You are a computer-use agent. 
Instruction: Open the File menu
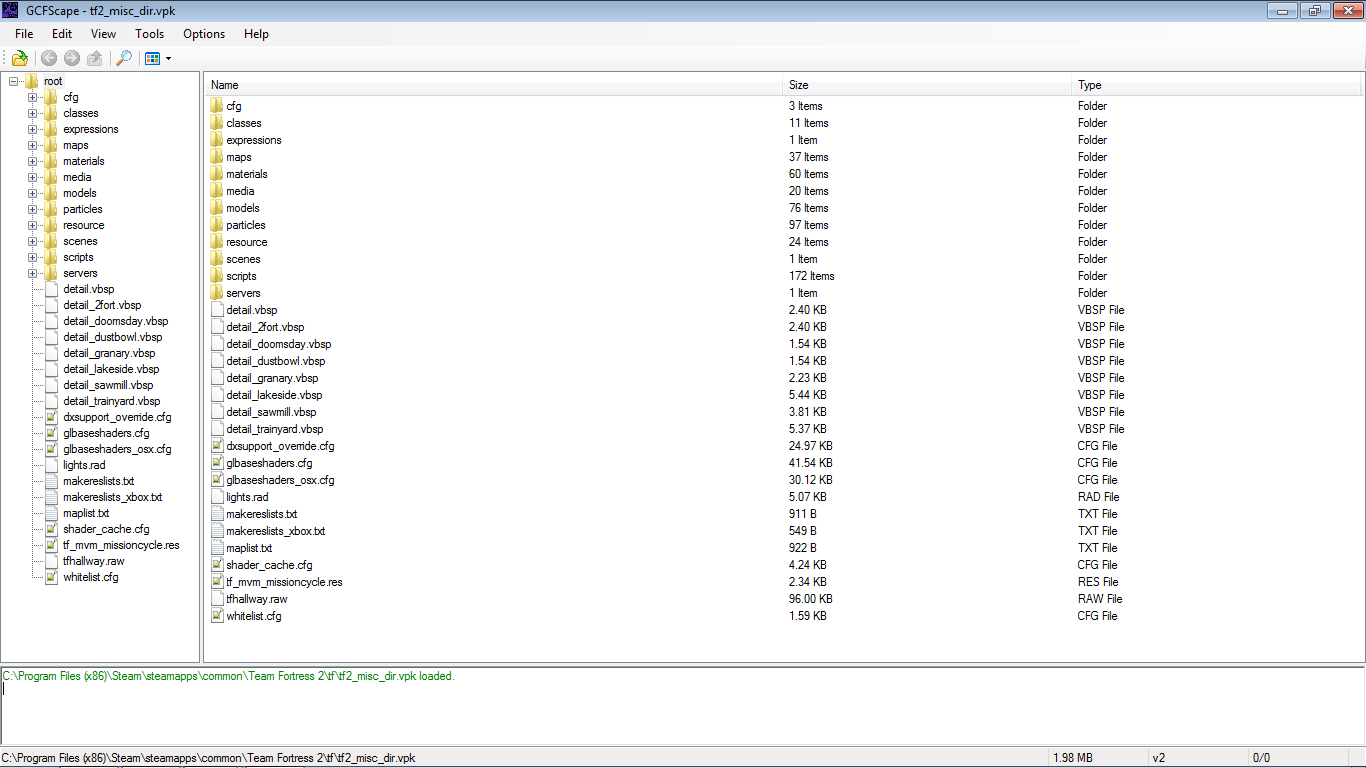tap(24, 34)
